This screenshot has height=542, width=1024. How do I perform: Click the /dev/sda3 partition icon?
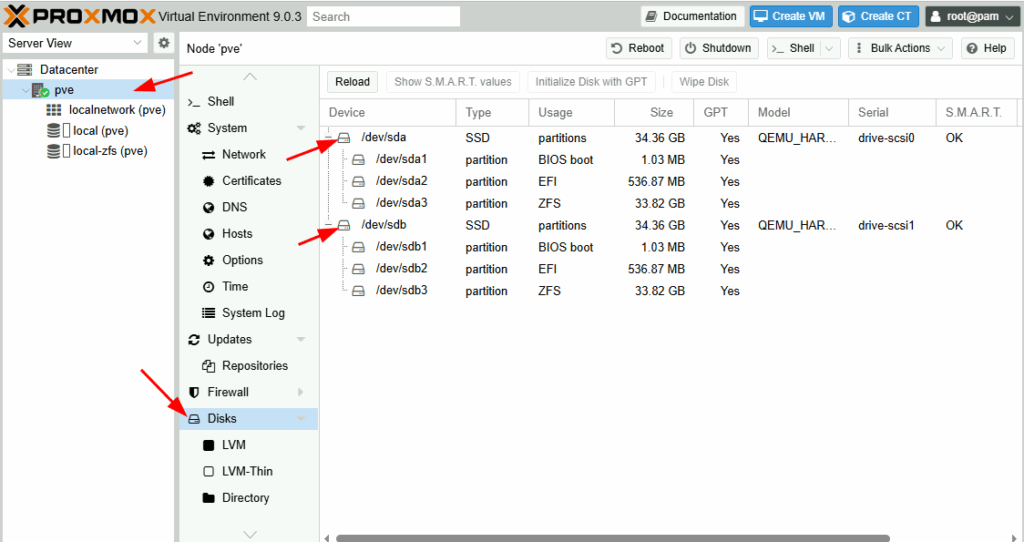coord(359,203)
